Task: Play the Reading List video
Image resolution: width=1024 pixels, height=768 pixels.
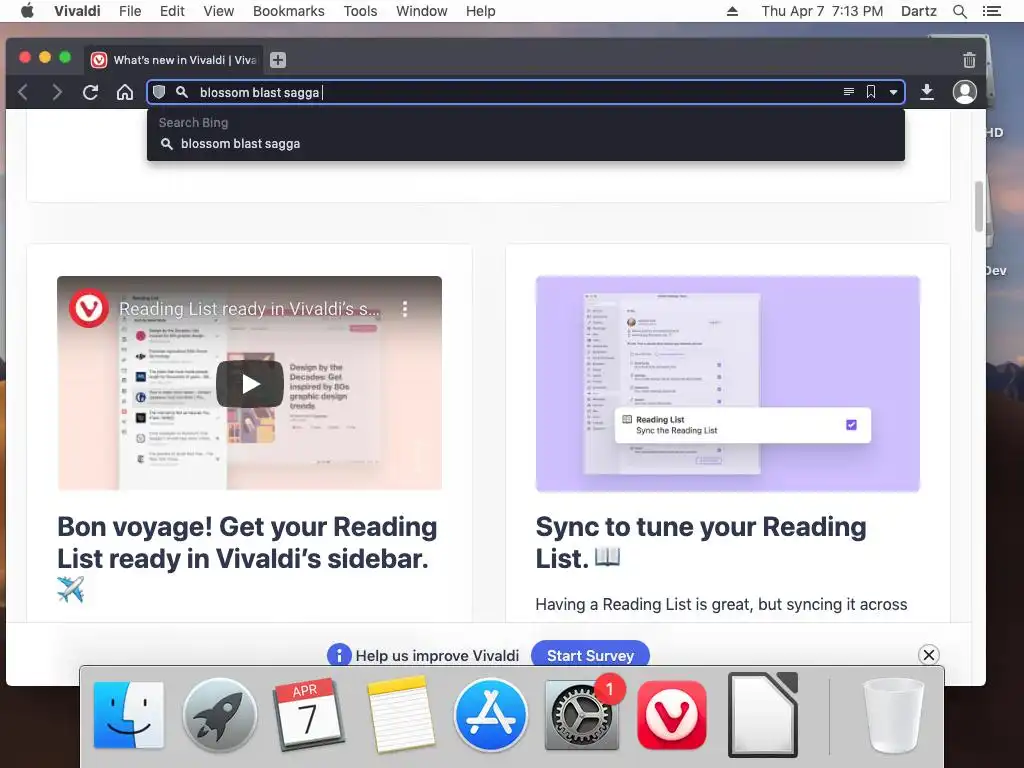Action: 250,384
